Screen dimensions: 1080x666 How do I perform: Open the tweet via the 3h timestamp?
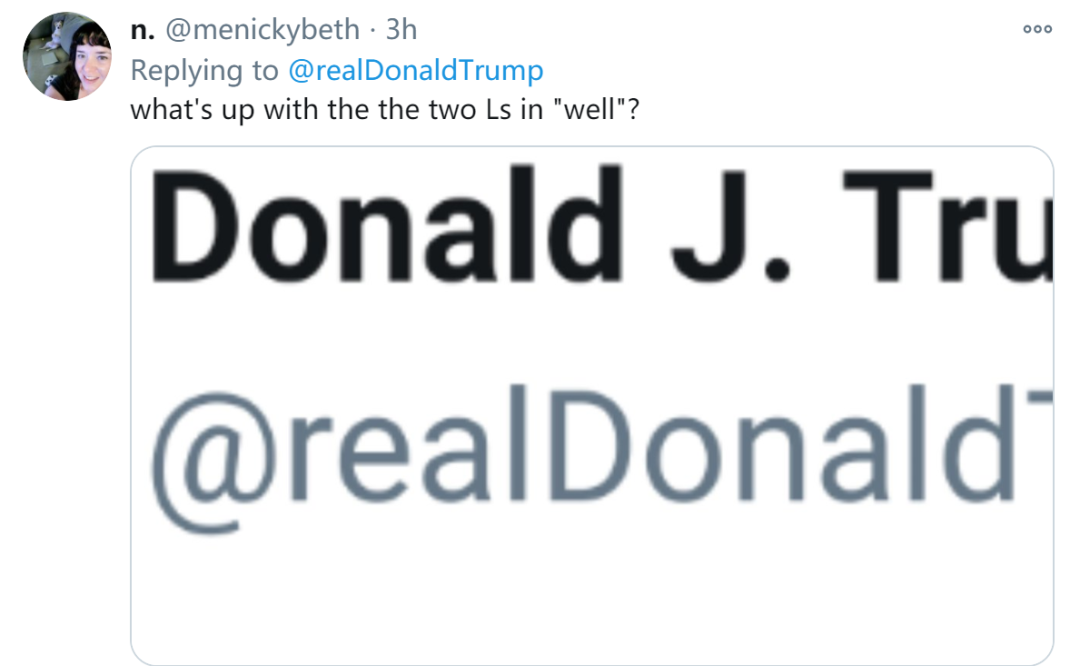[x=401, y=30]
